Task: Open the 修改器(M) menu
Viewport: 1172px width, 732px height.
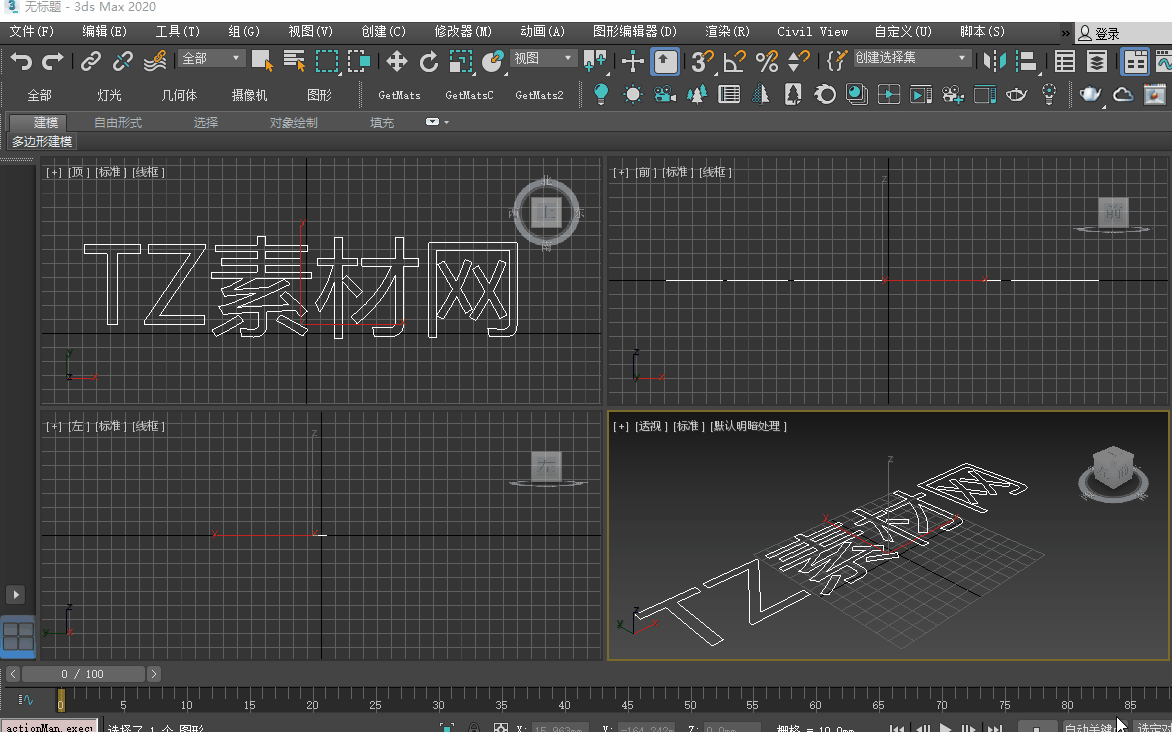Action: (463, 31)
